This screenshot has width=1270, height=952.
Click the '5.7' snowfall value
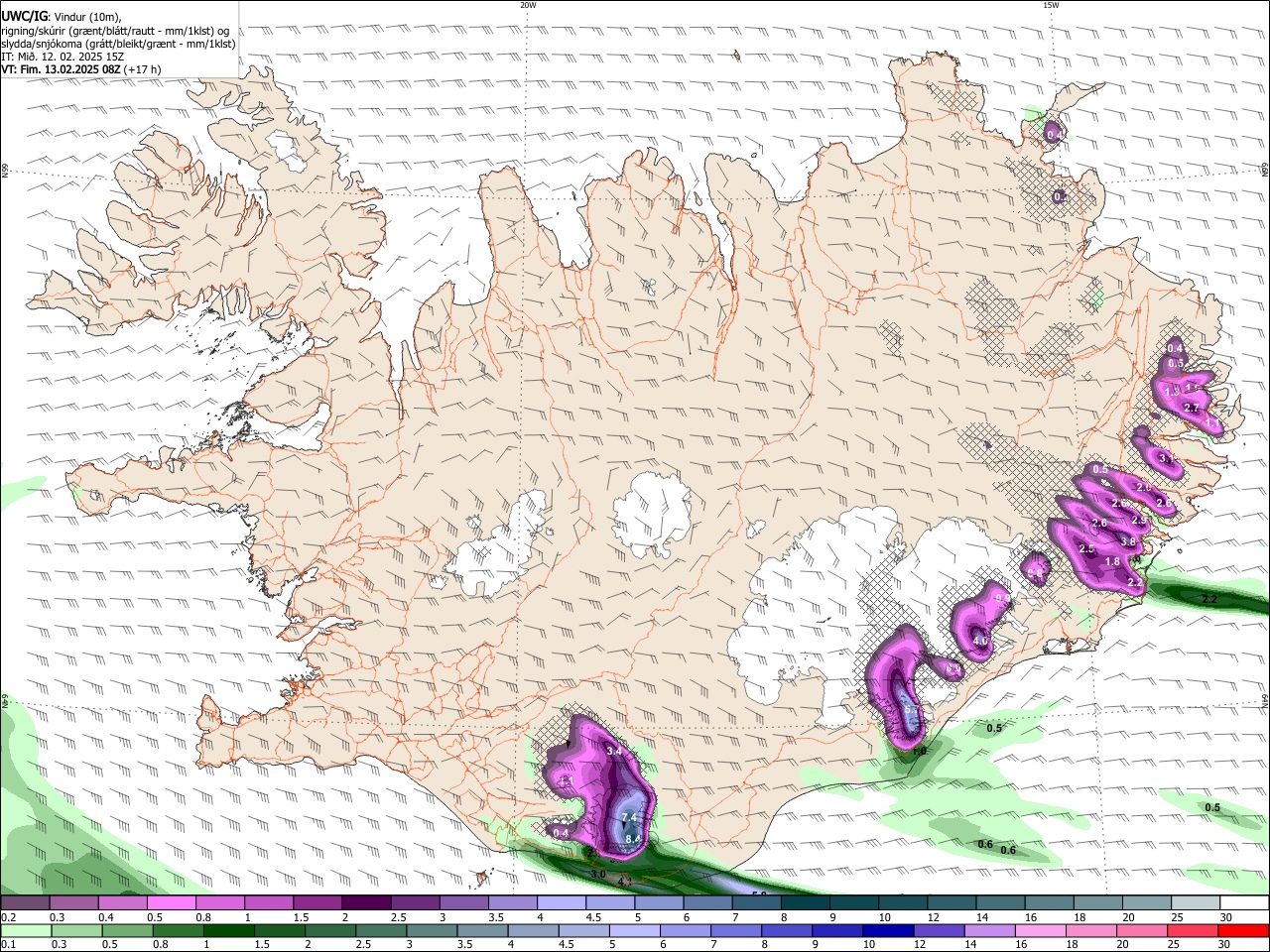coord(912,710)
